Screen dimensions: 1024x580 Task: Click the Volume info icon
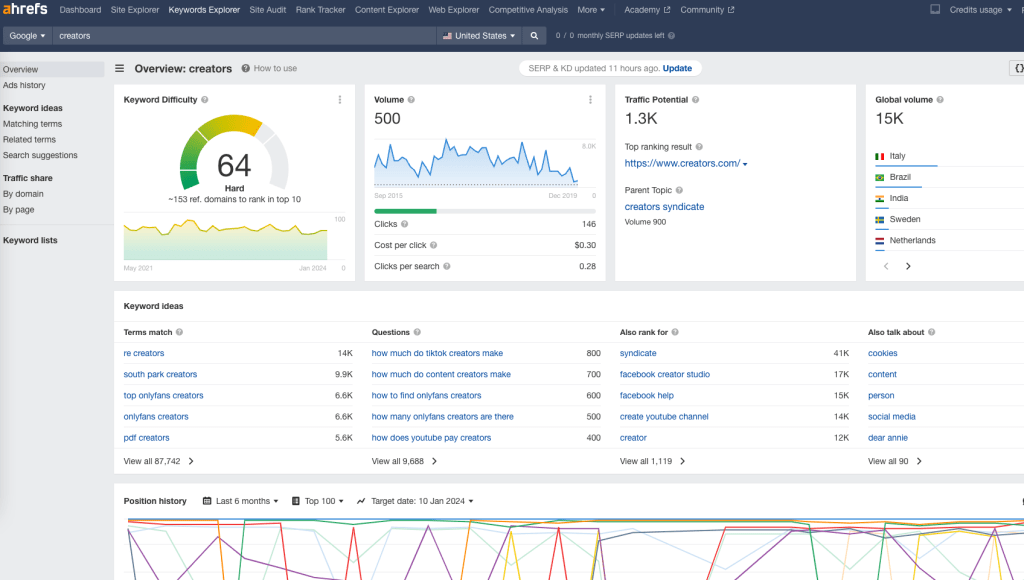click(x=411, y=100)
